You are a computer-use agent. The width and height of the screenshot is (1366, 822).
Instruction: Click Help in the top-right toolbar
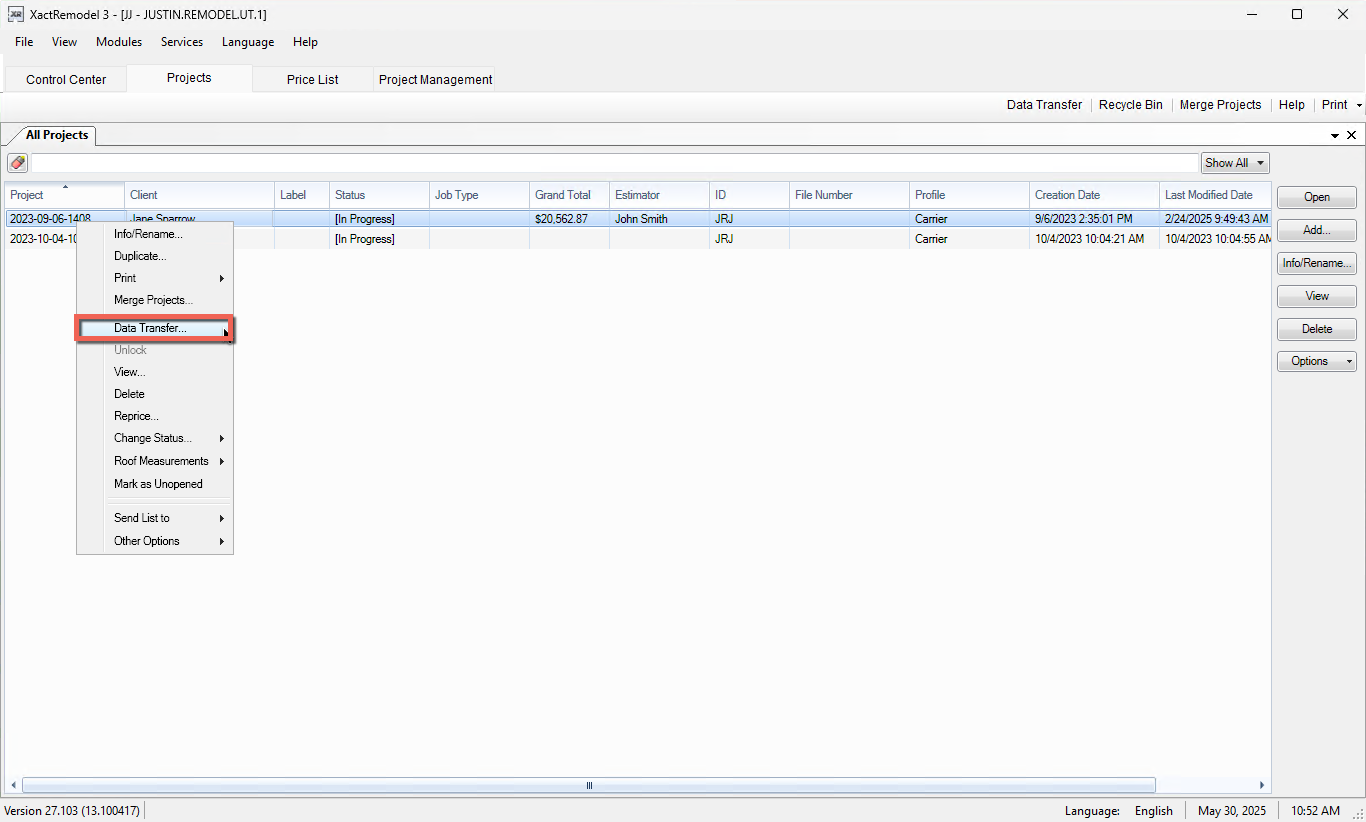[1292, 105]
